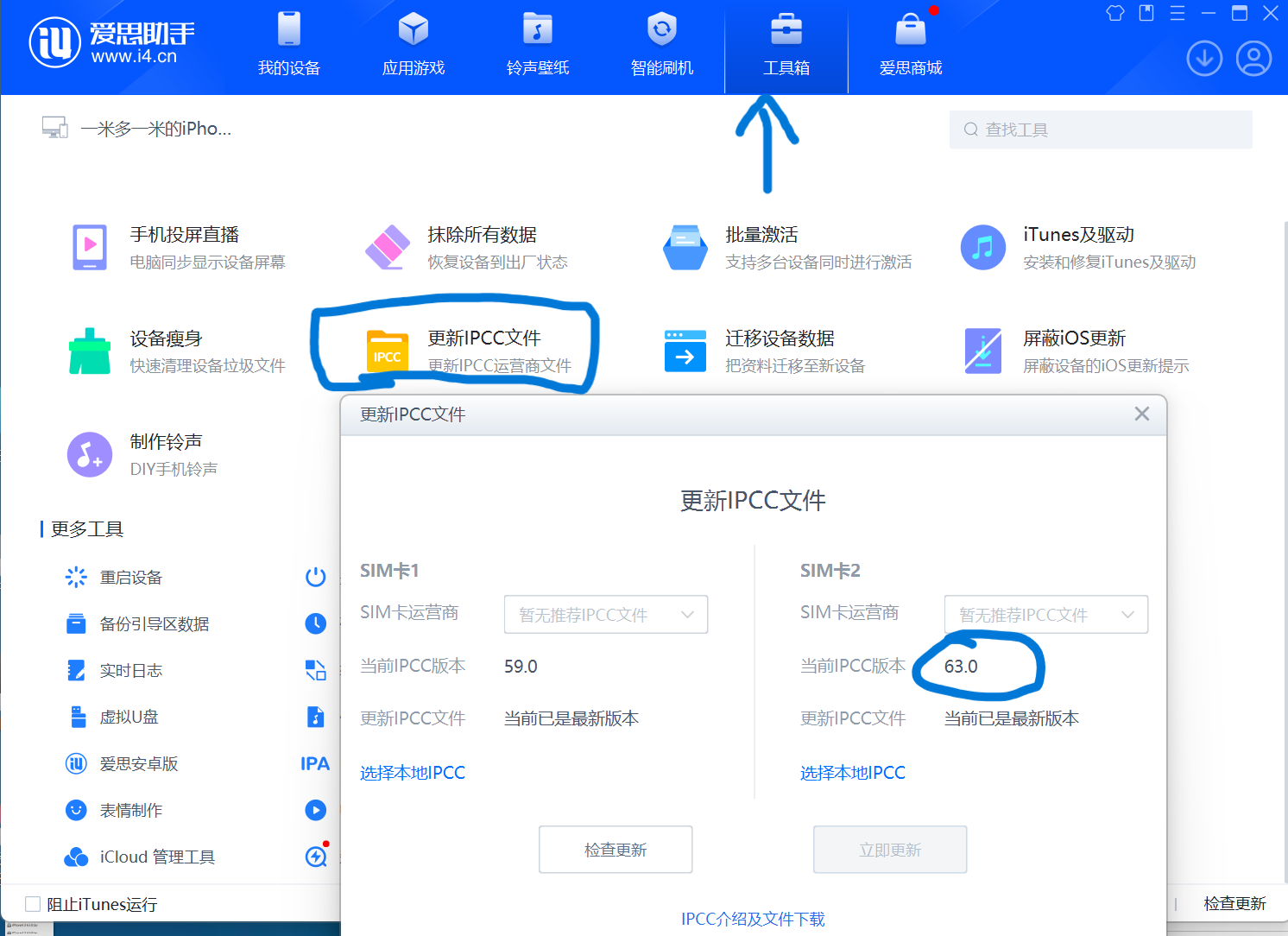This screenshot has width=1288, height=936.
Task: Open the user account profile icon
Action: (1253, 59)
